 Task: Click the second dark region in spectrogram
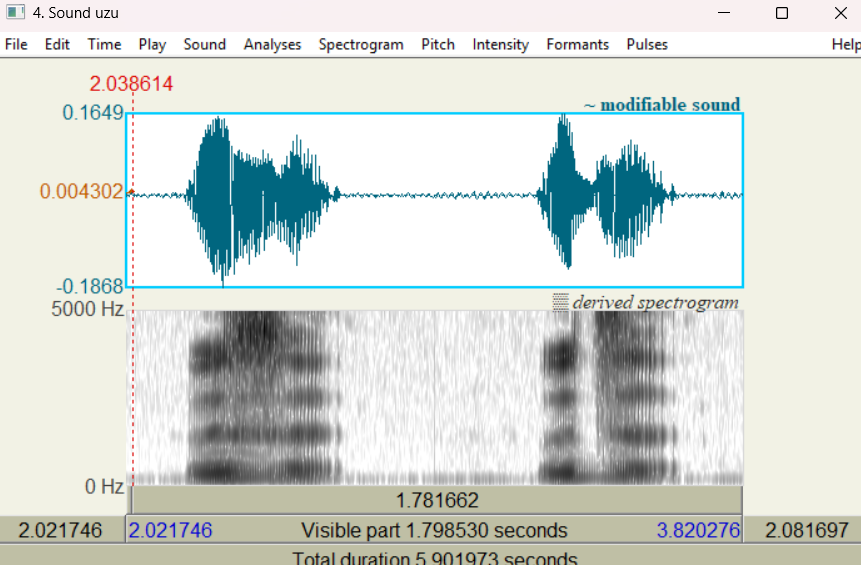click(607, 398)
